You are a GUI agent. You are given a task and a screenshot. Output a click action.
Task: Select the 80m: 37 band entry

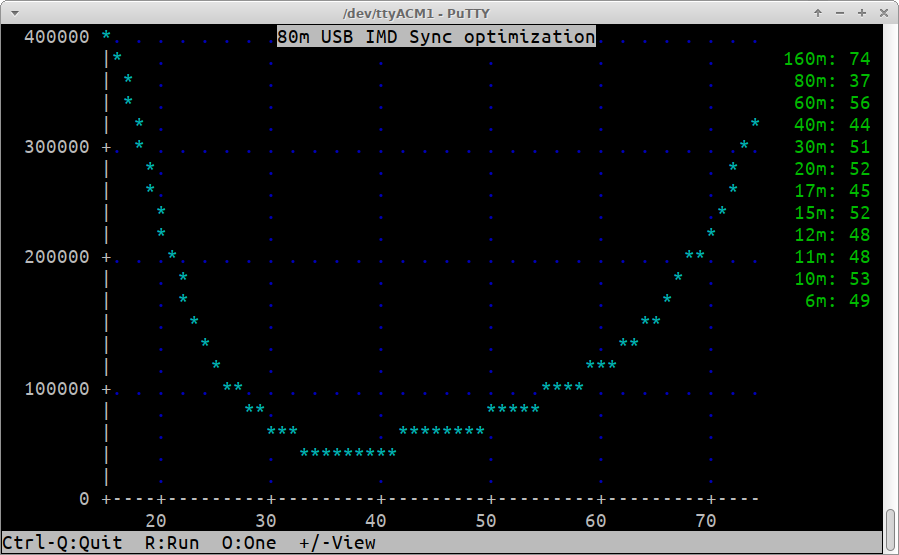click(832, 81)
